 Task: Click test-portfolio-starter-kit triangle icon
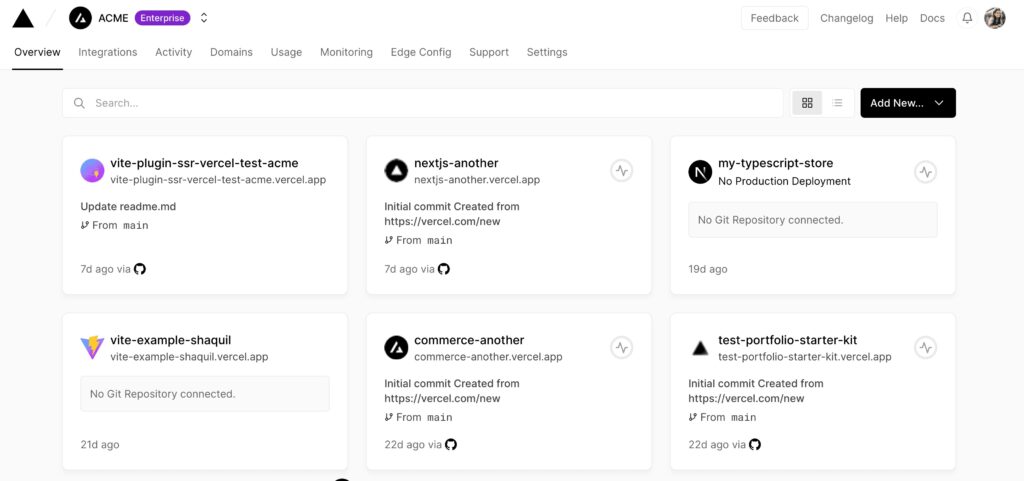click(x=700, y=348)
